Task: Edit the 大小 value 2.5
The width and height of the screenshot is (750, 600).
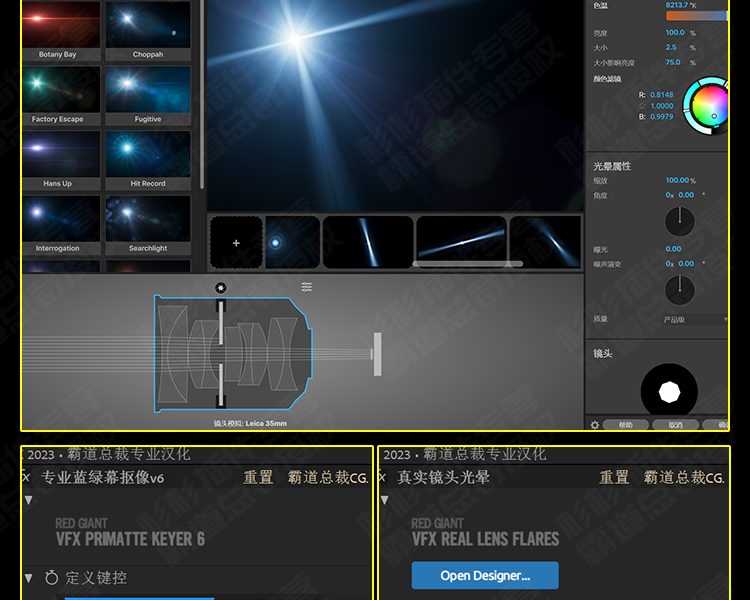Action: coord(671,47)
